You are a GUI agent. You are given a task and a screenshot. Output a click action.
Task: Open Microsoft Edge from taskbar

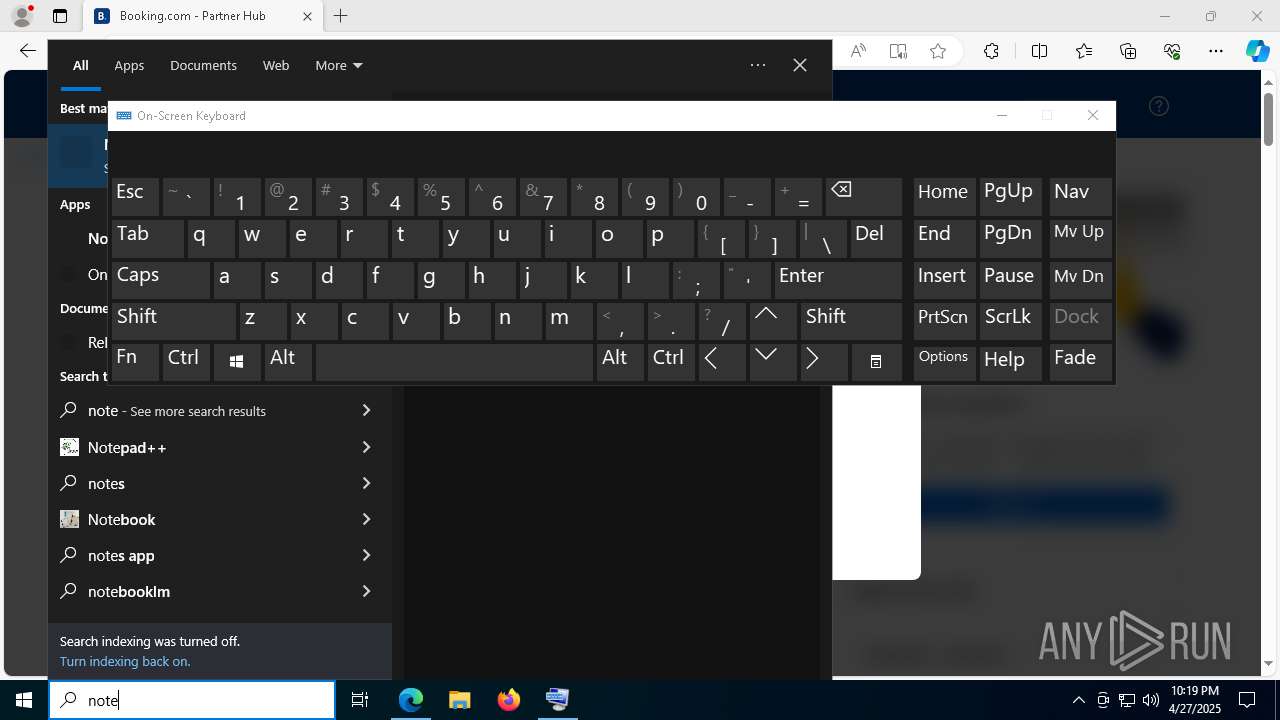click(411, 700)
